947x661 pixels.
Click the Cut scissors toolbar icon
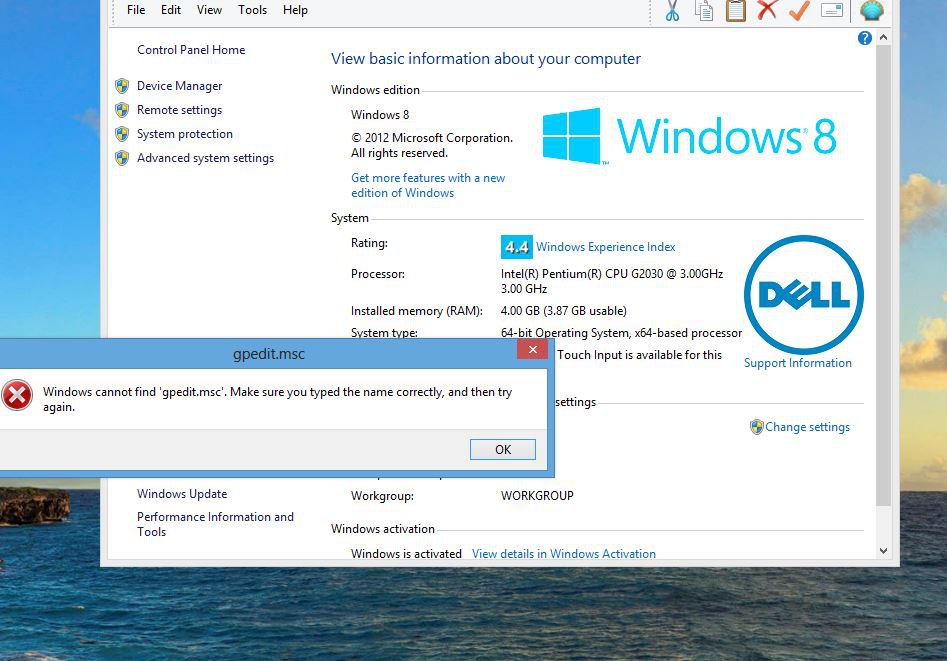click(672, 10)
